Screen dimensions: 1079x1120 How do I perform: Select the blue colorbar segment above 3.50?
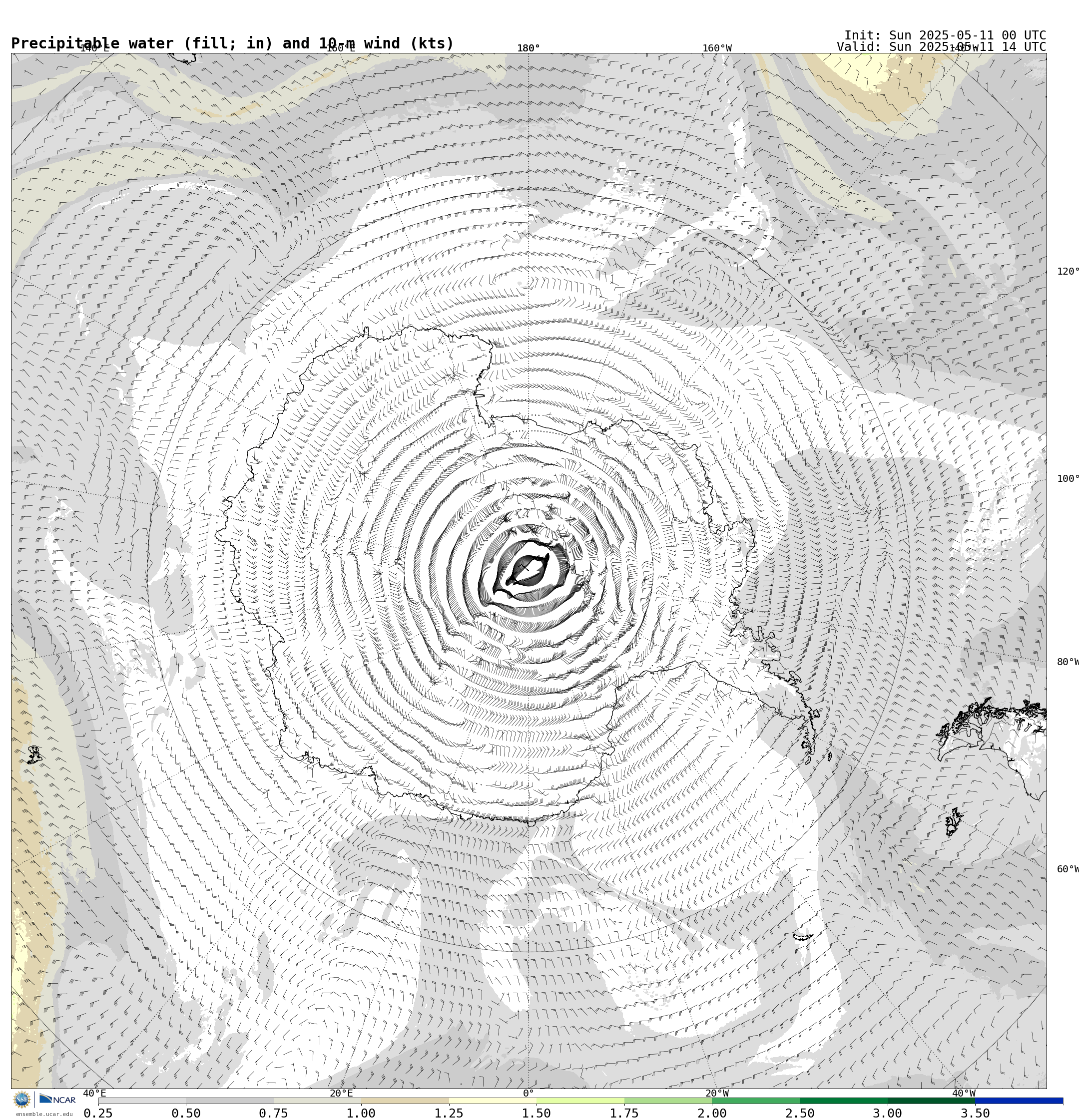click(x=1019, y=1101)
